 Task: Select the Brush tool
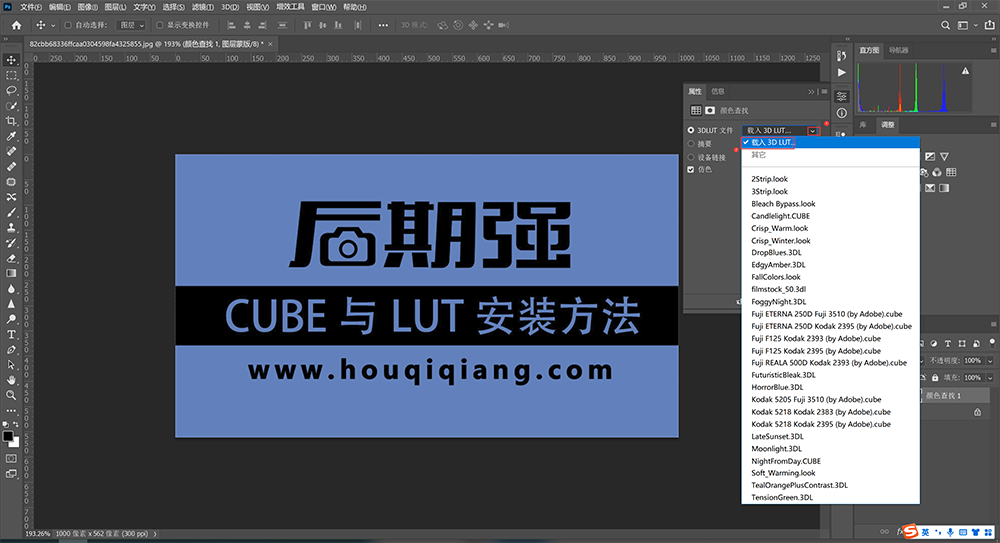tap(11, 212)
